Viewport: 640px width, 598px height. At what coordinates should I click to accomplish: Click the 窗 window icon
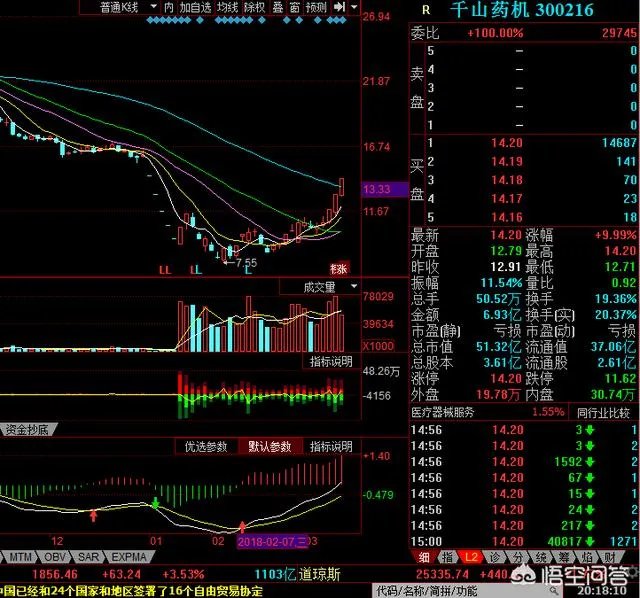296,7
